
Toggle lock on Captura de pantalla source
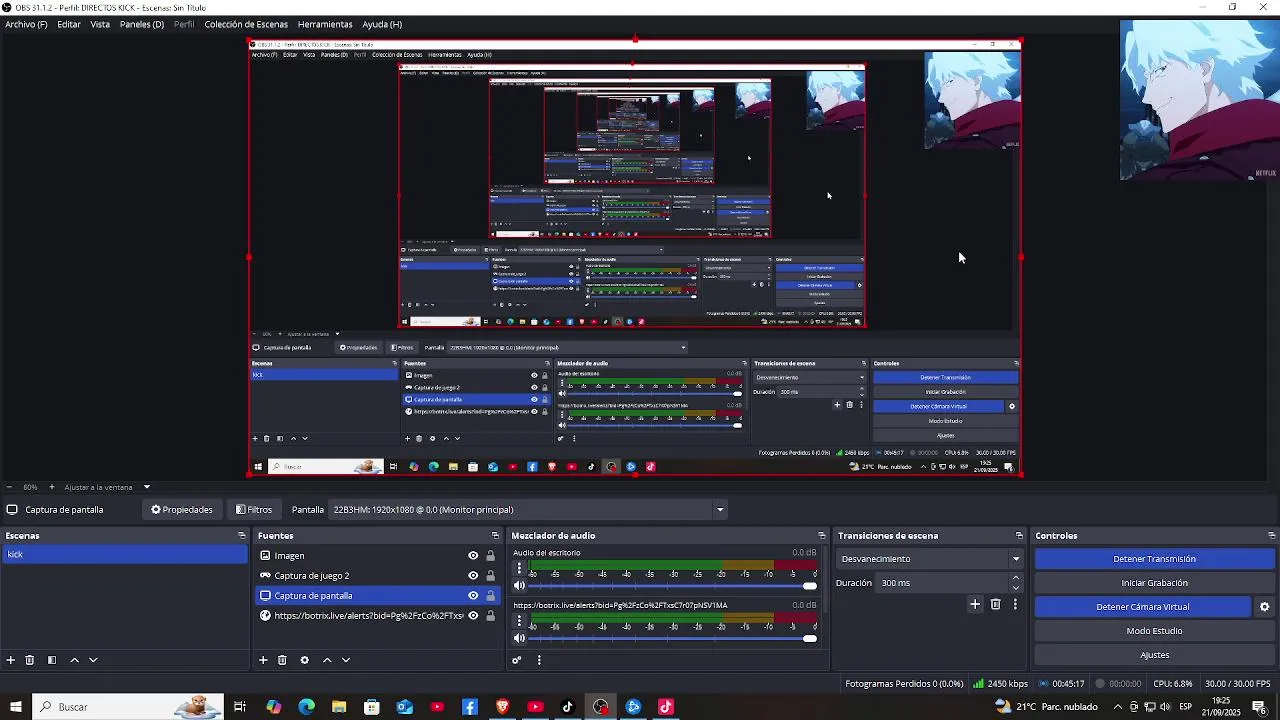coord(490,596)
